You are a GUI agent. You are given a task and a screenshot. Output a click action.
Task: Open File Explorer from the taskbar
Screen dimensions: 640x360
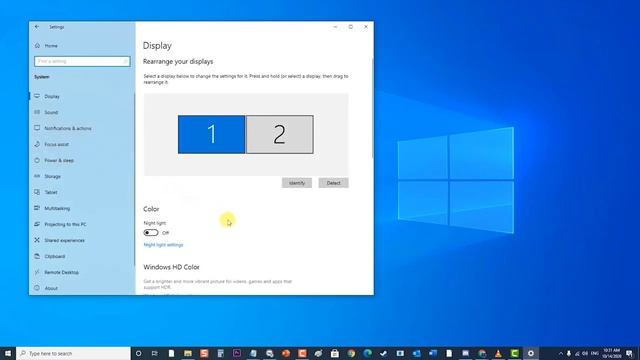(x=188, y=353)
